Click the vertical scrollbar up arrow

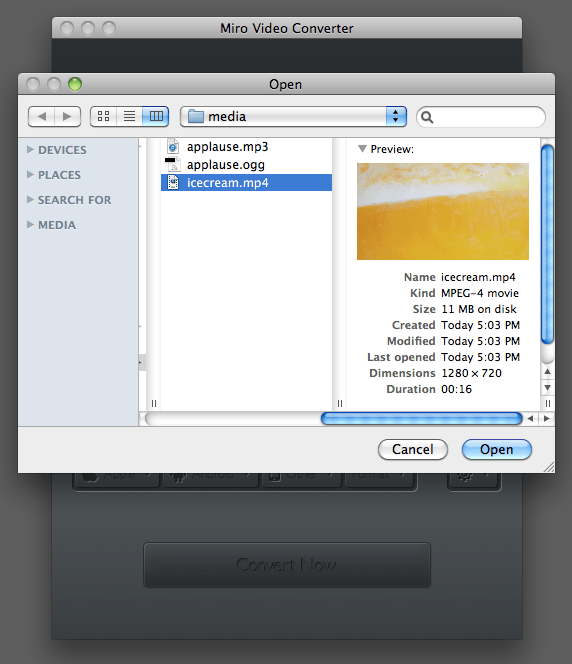coord(547,371)
